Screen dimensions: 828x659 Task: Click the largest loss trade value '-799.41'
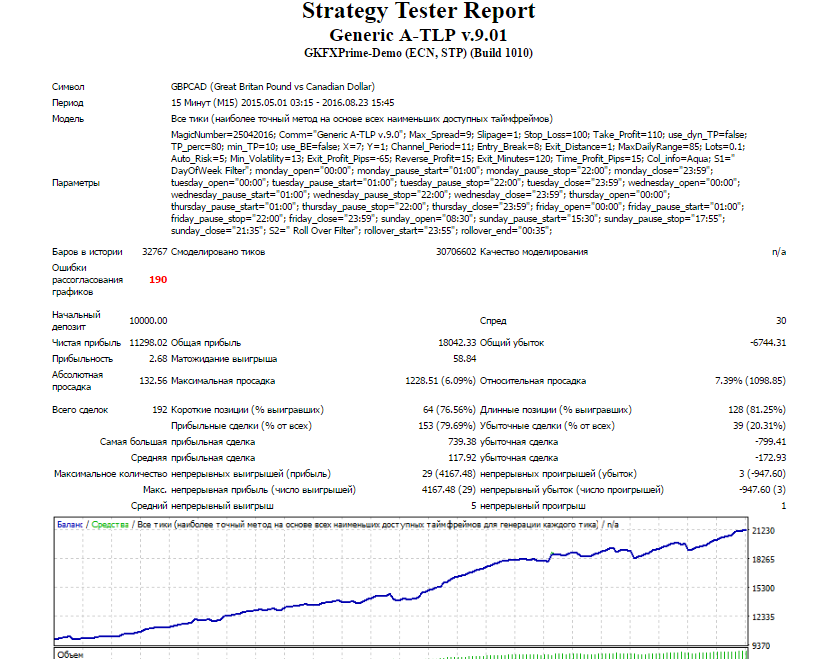pos(770,441)
